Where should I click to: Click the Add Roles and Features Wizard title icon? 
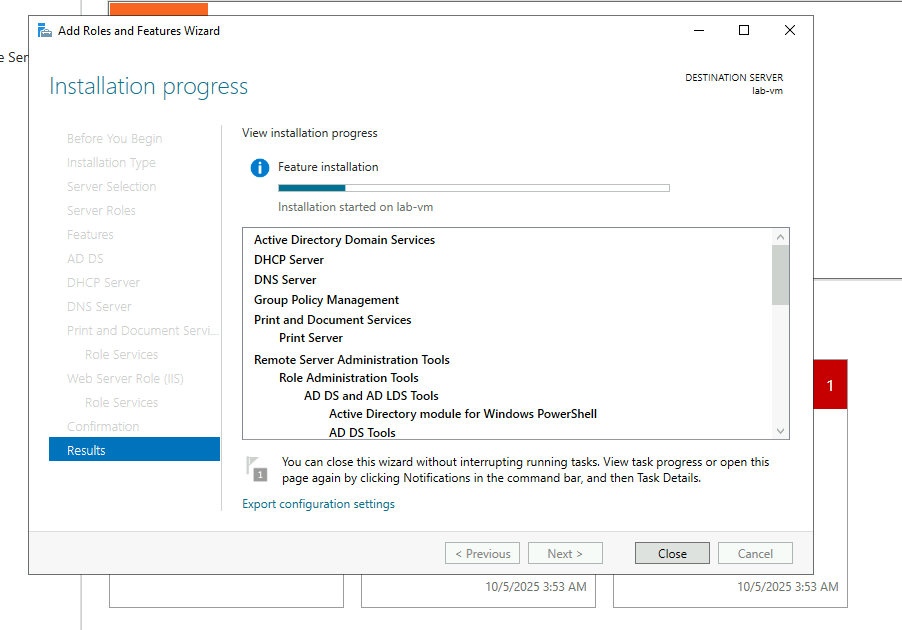[x=44, y=30]
